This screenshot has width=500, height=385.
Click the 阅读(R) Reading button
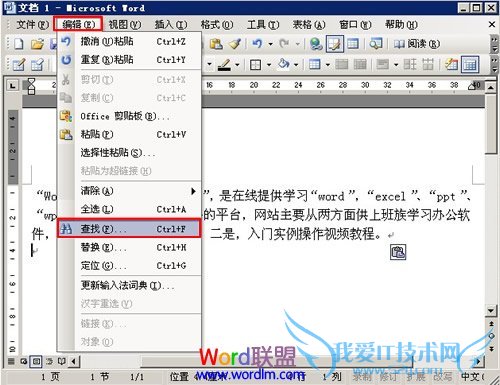pyautogui.click(x=417, y=44)
